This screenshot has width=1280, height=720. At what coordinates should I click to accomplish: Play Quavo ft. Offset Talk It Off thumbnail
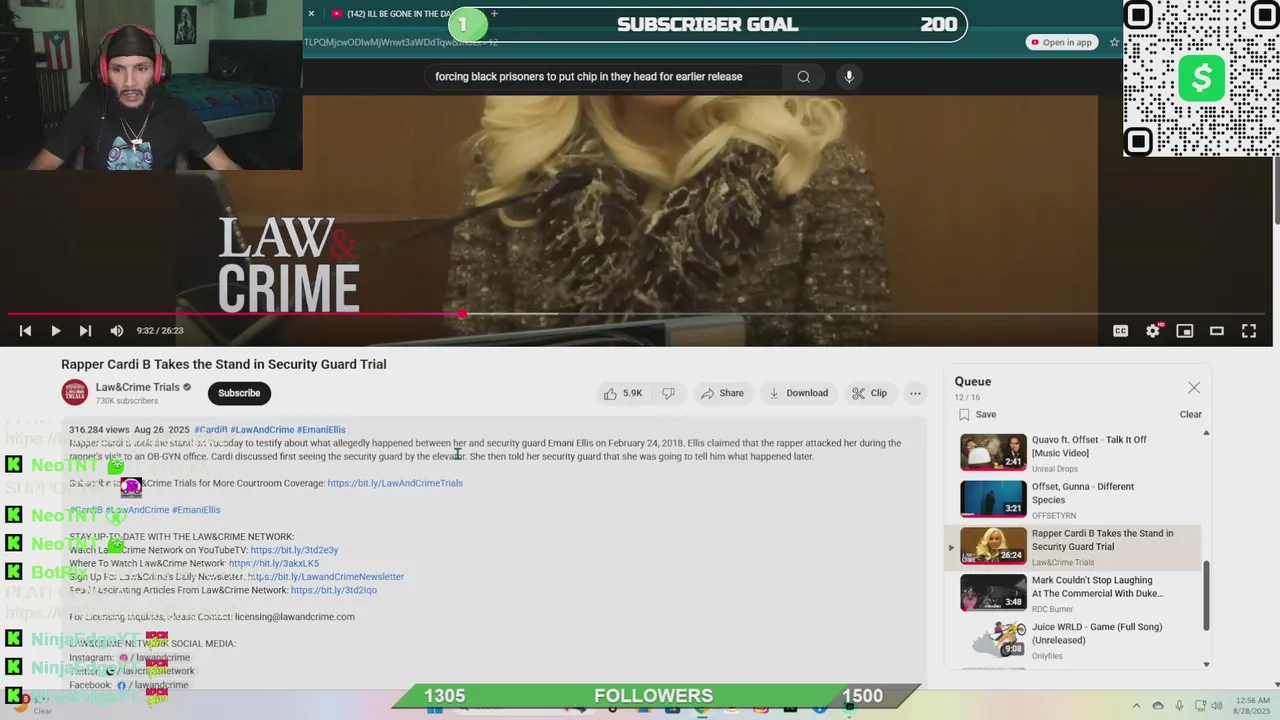[993, 452]
